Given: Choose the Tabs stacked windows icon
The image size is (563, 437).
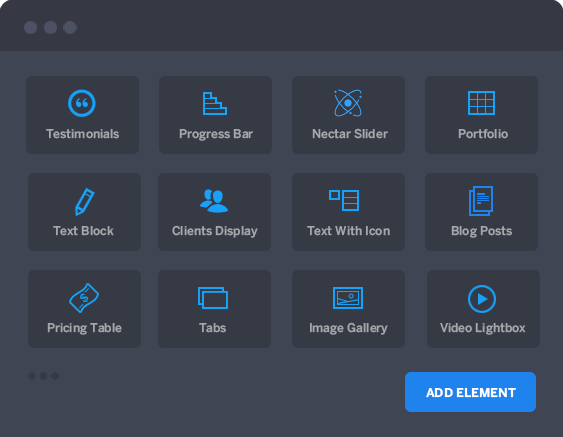Looking at the screenshot, I should pyautogui.click(x=213, y=298).
